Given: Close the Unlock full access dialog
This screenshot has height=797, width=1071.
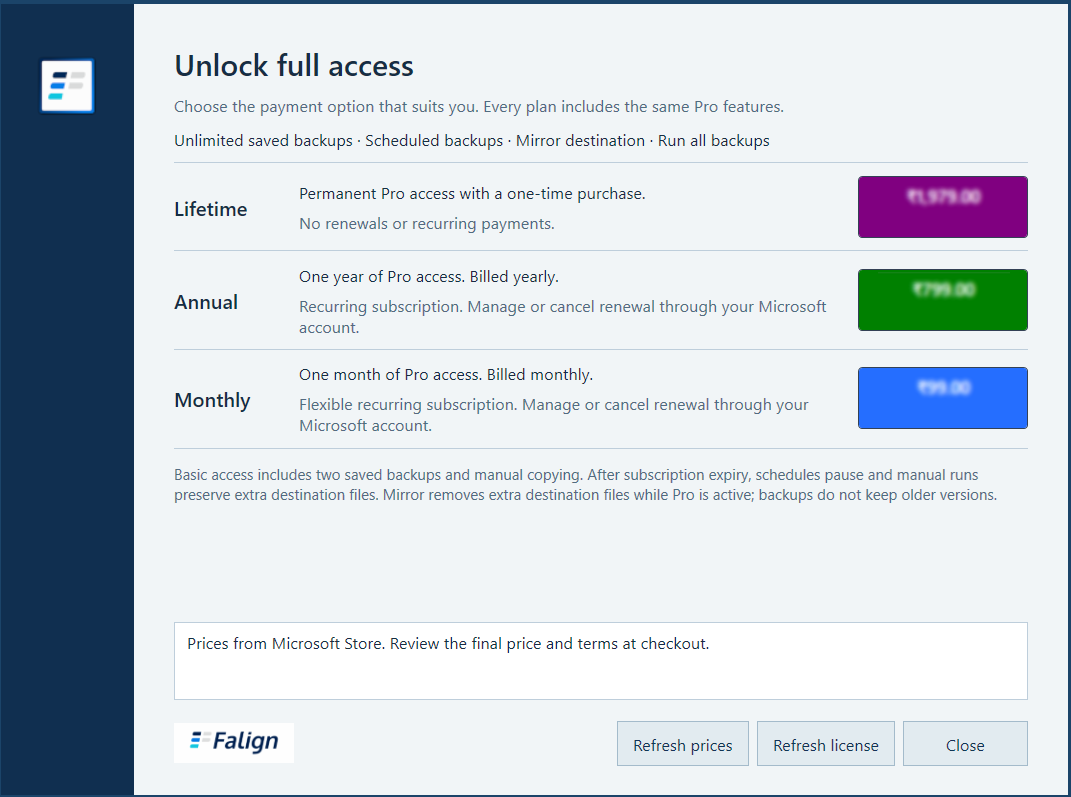Looking at the screenshot, I should point(965,744).
